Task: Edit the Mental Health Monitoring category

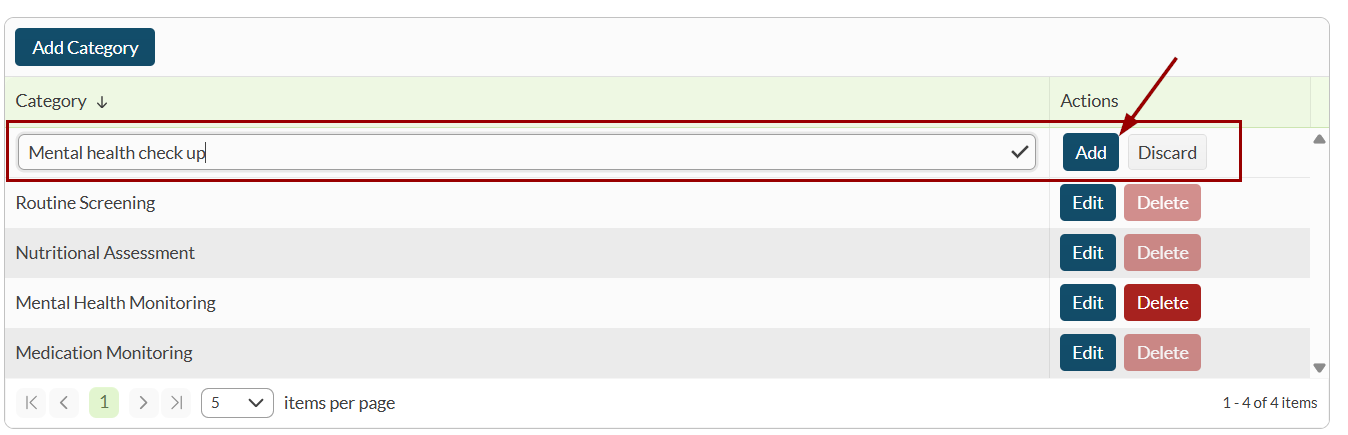Action: [x=1087, y=303]
